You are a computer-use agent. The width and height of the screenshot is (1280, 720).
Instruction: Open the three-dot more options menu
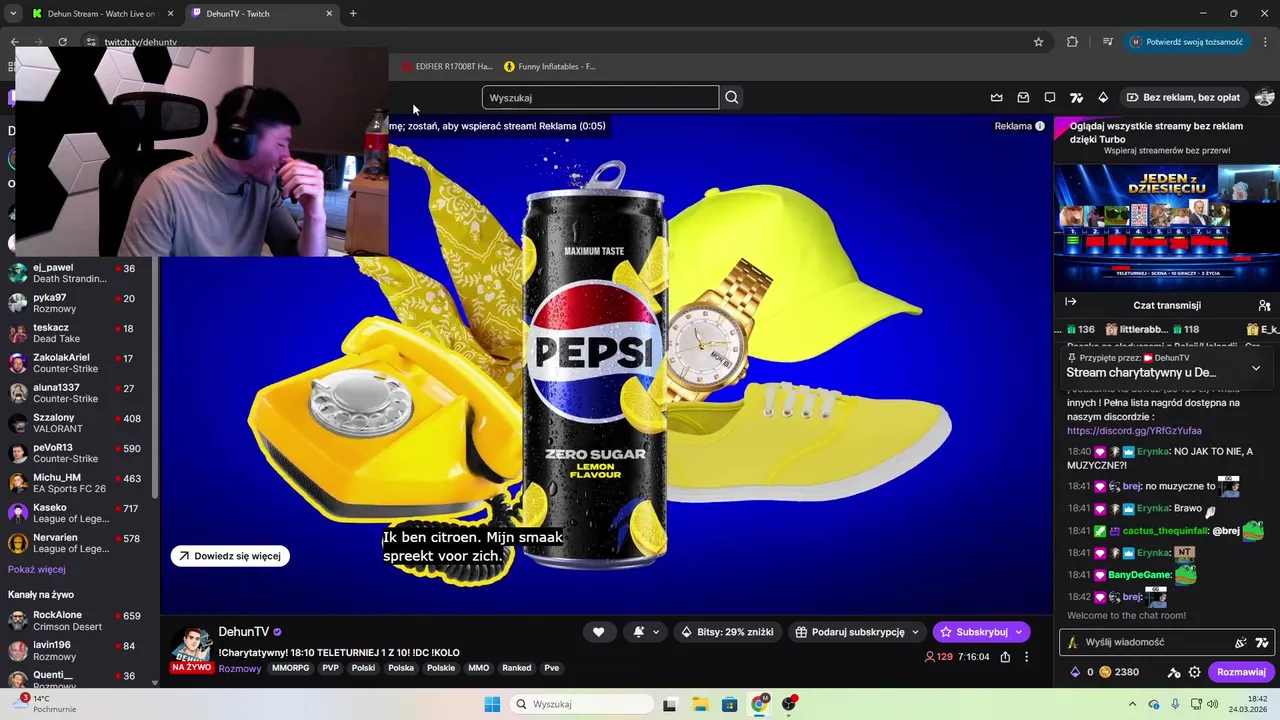pos(1026,657)
